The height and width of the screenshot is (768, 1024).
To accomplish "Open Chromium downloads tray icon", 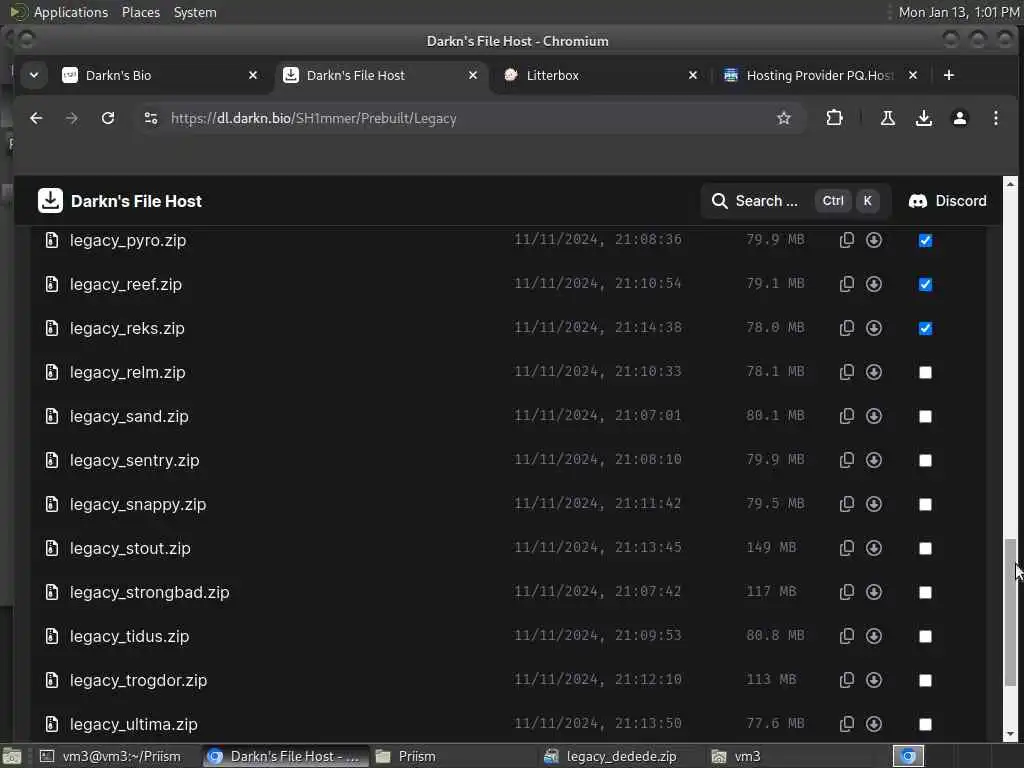I will (x=923, y=118).
